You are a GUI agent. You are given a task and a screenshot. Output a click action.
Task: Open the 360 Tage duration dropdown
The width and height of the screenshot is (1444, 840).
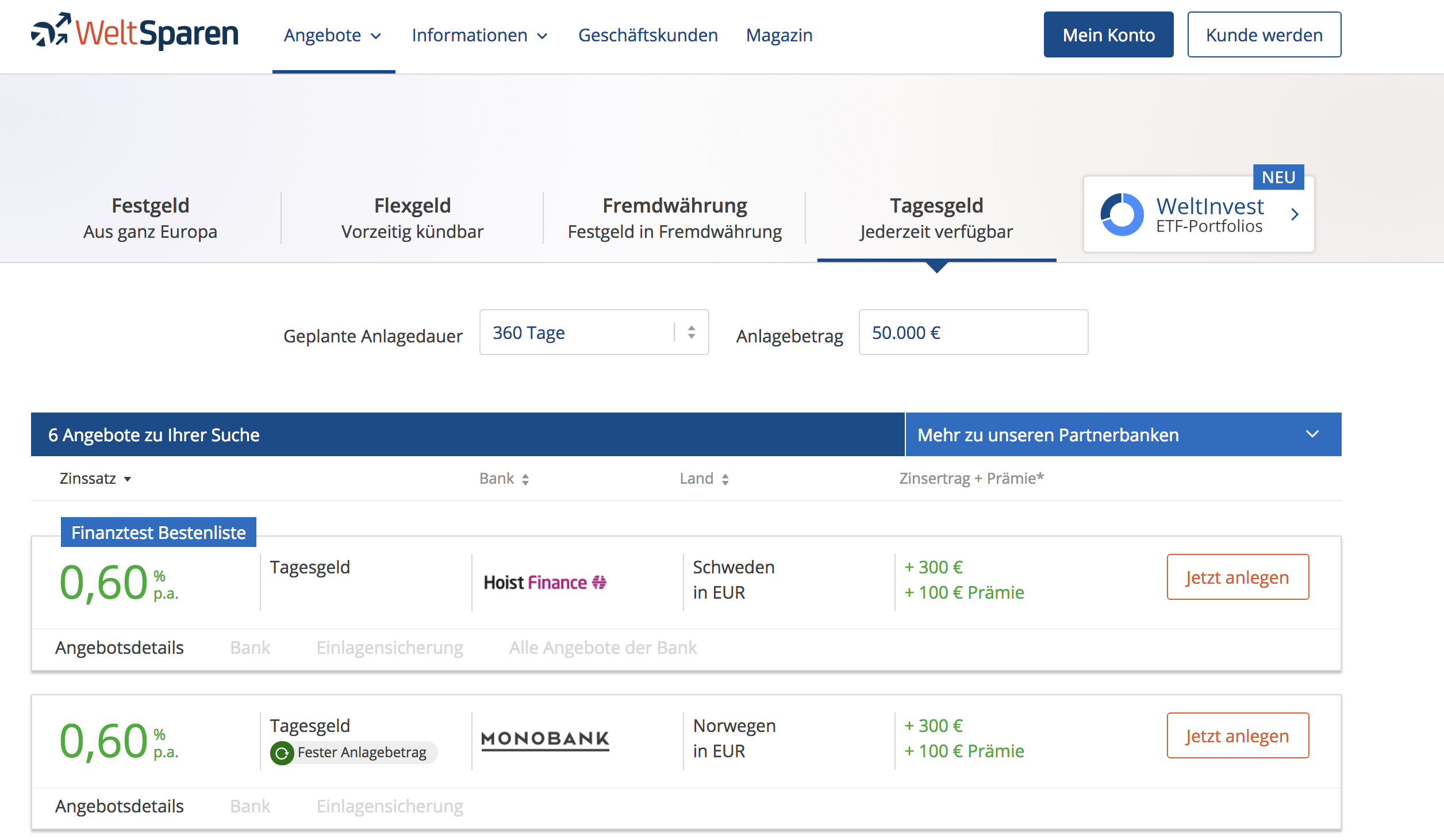[594, 332]
